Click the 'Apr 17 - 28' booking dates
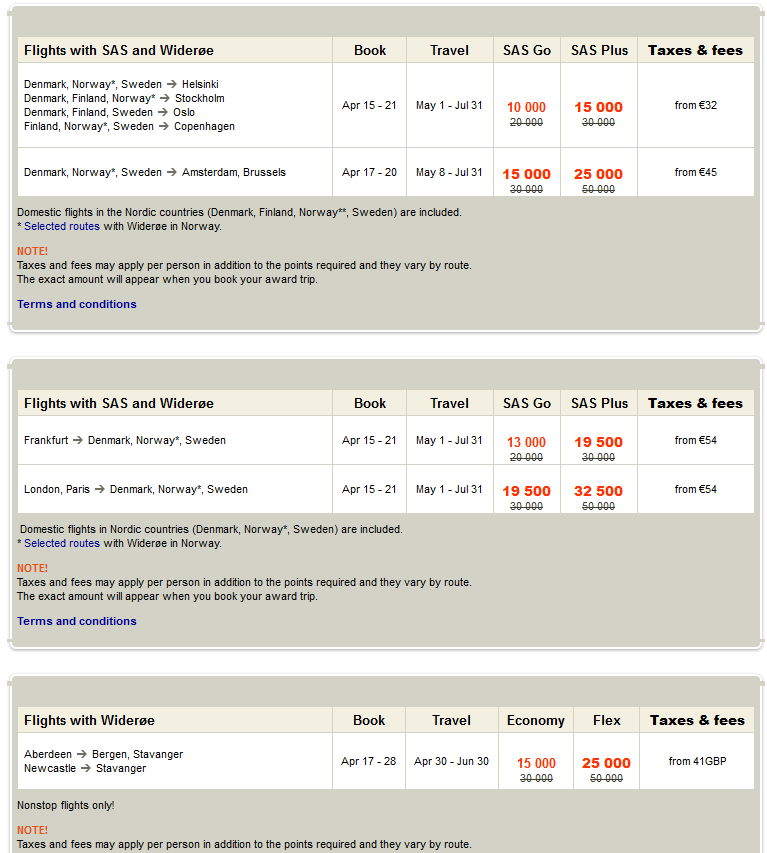767x853 pixels. click(x=368, y=761)
